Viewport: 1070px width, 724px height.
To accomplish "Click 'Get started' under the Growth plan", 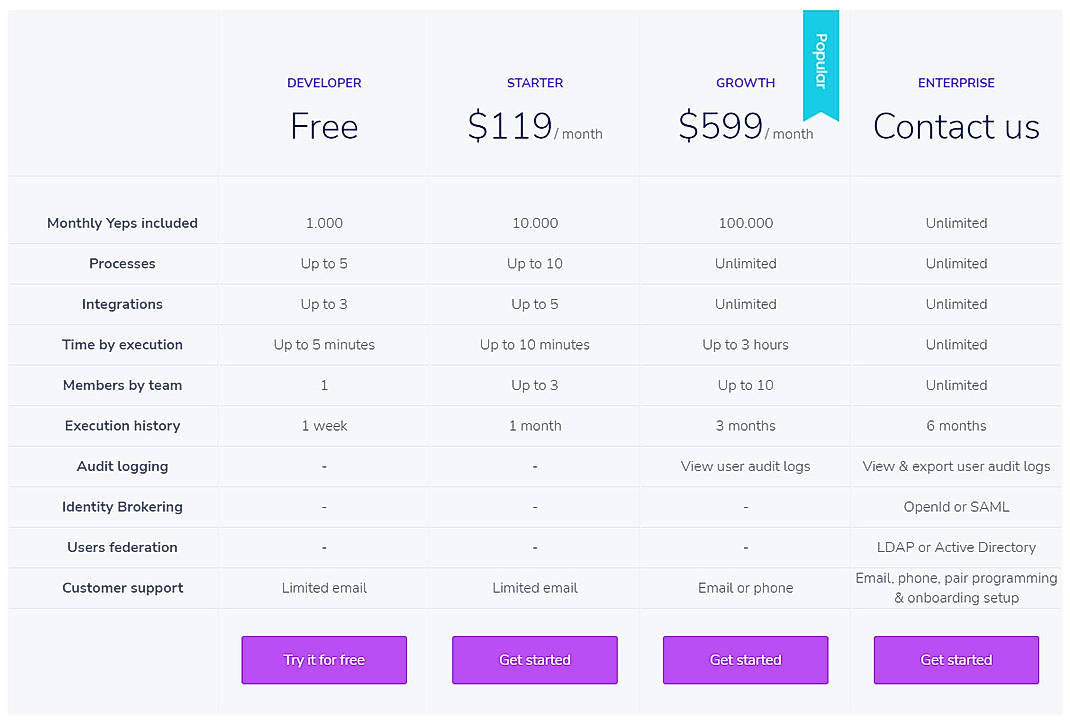I will tap(745, 660).
